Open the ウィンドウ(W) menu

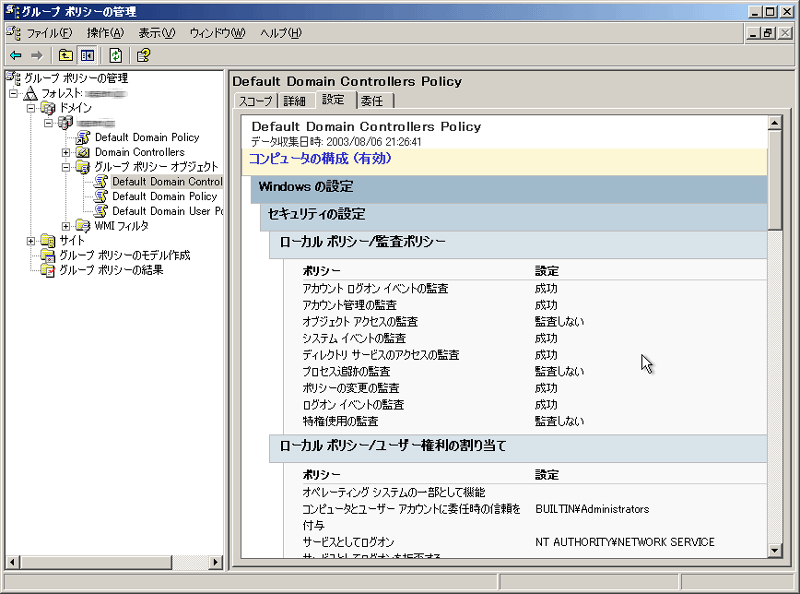(217, 33)
